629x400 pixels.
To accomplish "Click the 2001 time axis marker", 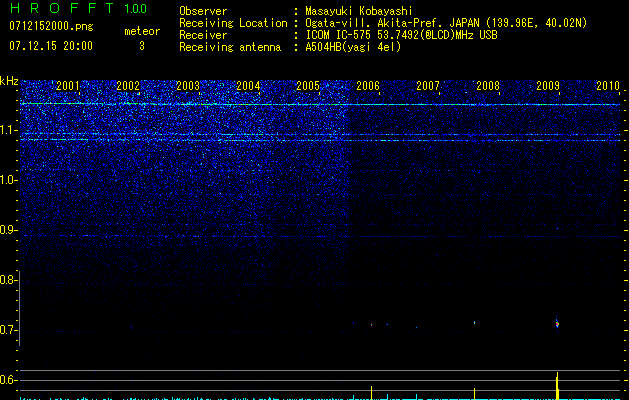I will click(68, 85).
